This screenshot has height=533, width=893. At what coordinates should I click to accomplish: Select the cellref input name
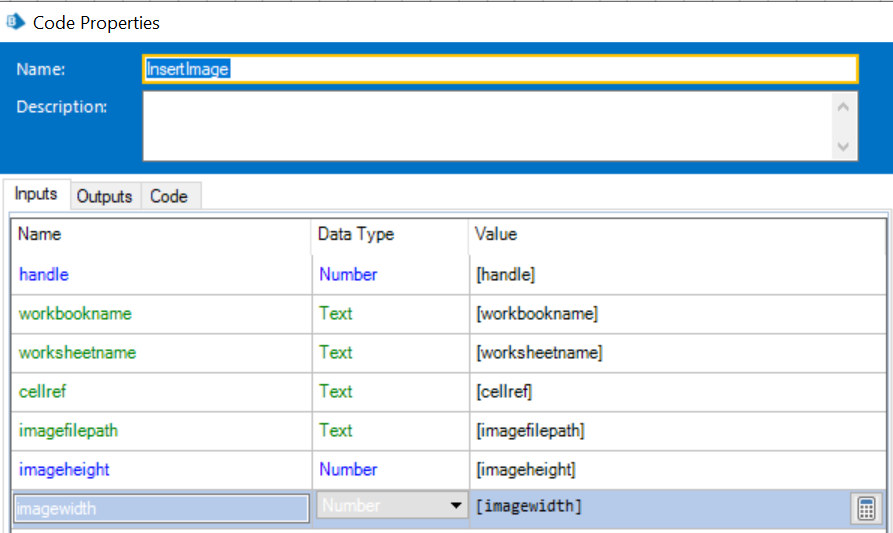pos(42,391)
